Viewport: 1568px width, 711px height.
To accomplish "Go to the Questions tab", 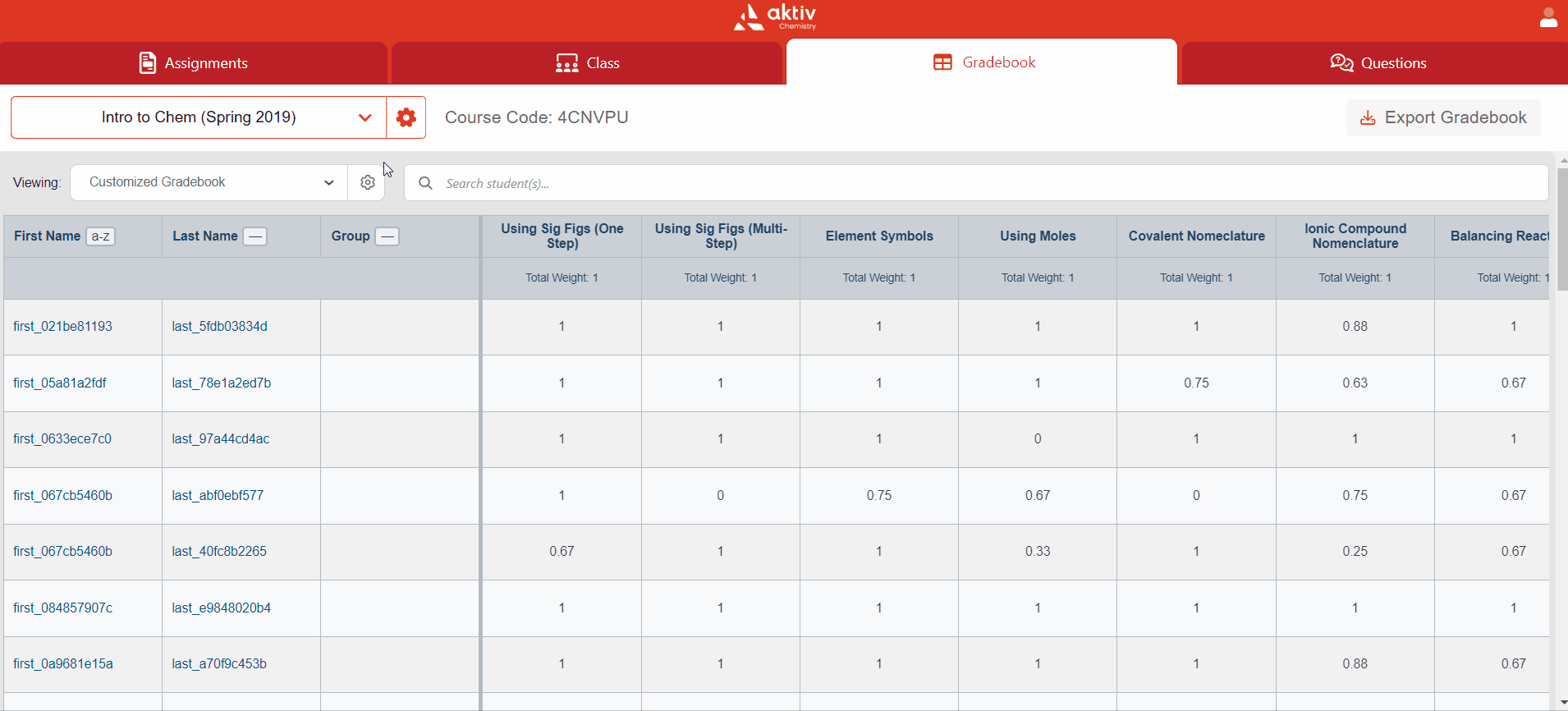I will click(x=1378, y=63).
